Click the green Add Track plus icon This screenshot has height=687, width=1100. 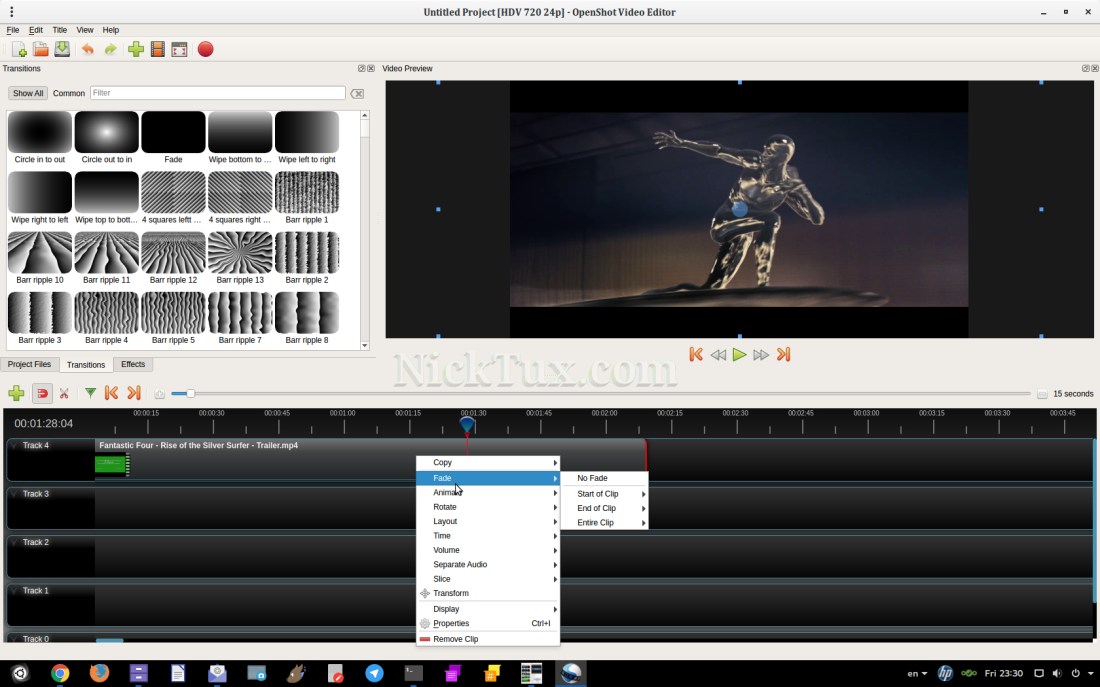point(16,394)
